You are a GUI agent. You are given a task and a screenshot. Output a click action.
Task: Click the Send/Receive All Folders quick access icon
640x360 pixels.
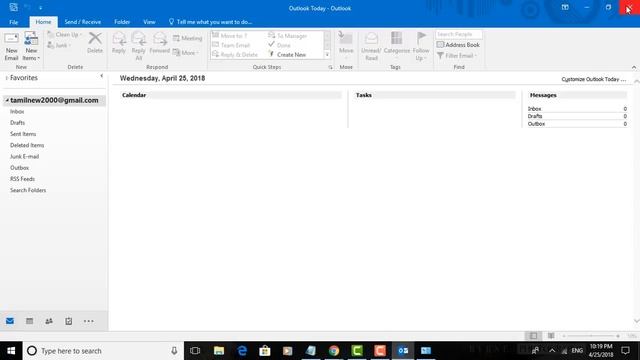click(13, 7)
